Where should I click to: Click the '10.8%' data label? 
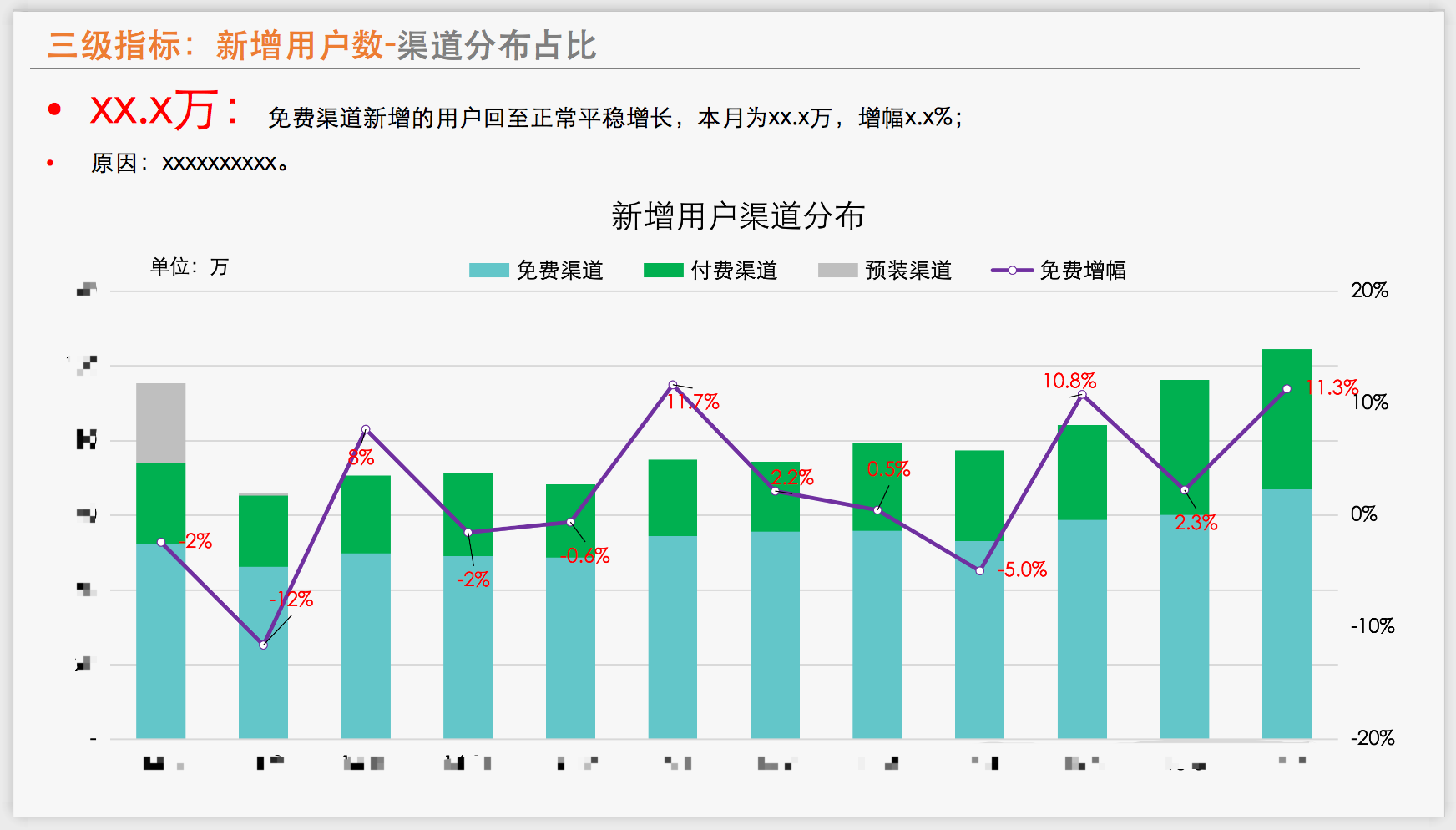pos(1069,381)
